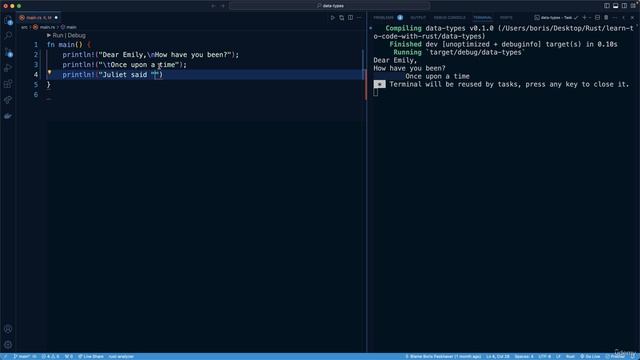Switch to the Ports panel tab
The width and height of the screenshot is (640, 360).
[x=506, y=18]
